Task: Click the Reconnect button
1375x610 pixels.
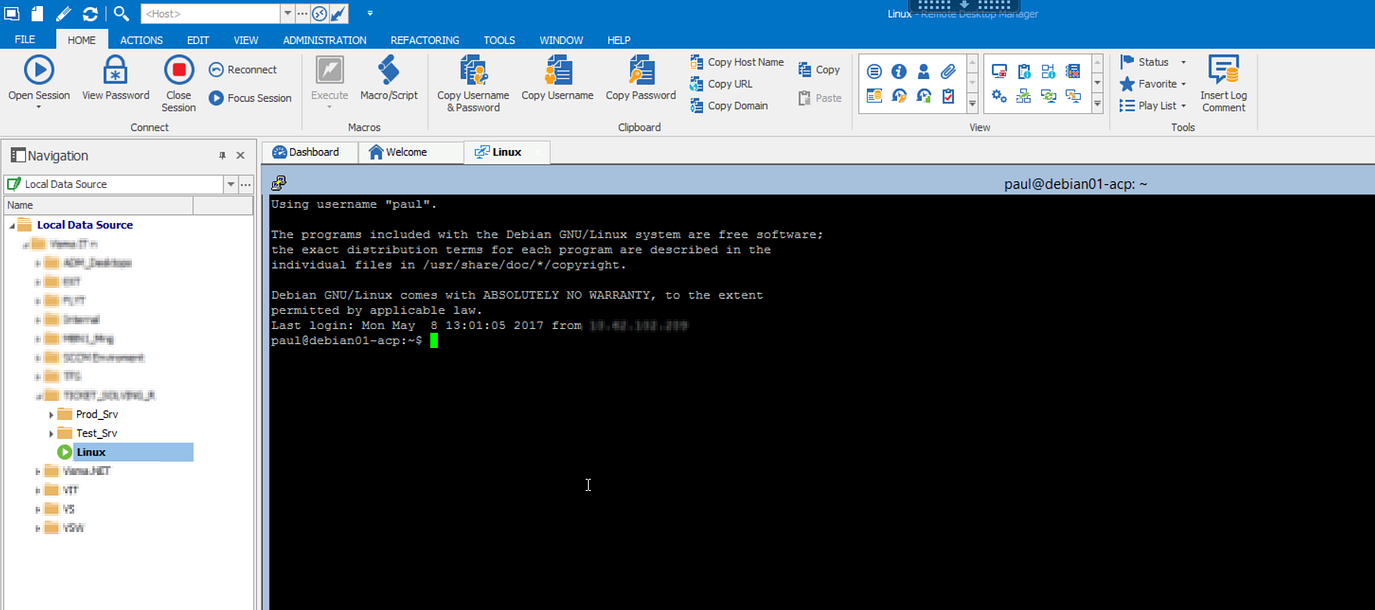Action: 243,70
